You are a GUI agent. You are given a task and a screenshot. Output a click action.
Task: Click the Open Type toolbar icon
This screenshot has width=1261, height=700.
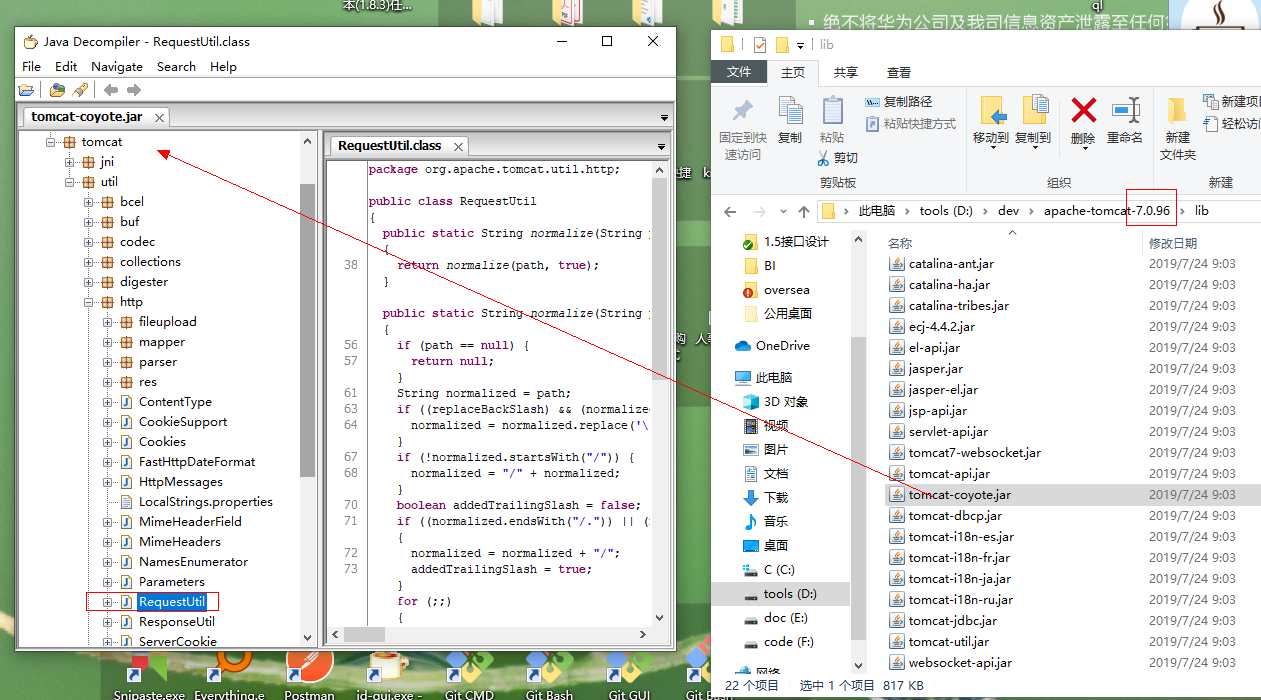tap(57, 90)
